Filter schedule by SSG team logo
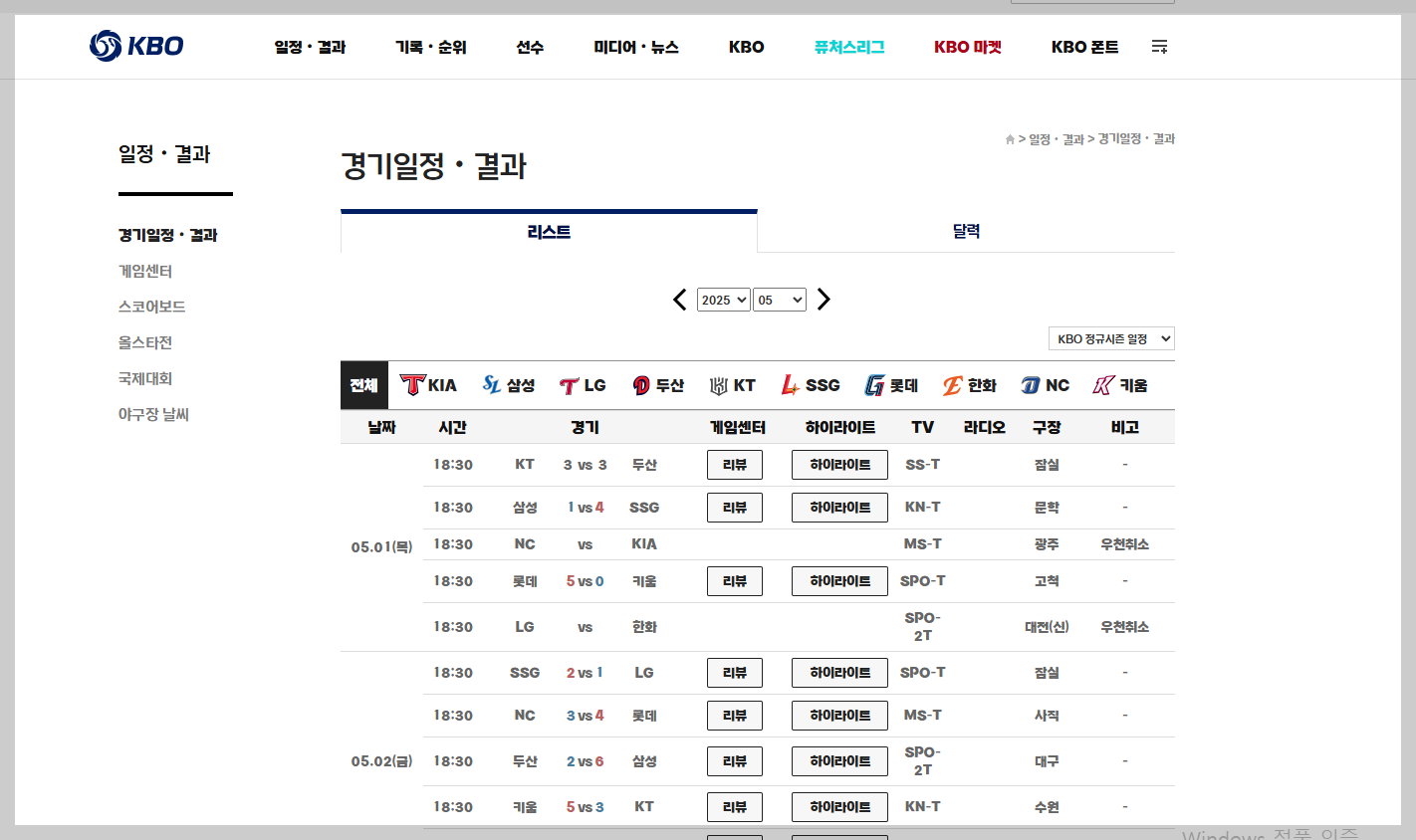This screenshot has height=840, width=1416. (x=811, y=385)
